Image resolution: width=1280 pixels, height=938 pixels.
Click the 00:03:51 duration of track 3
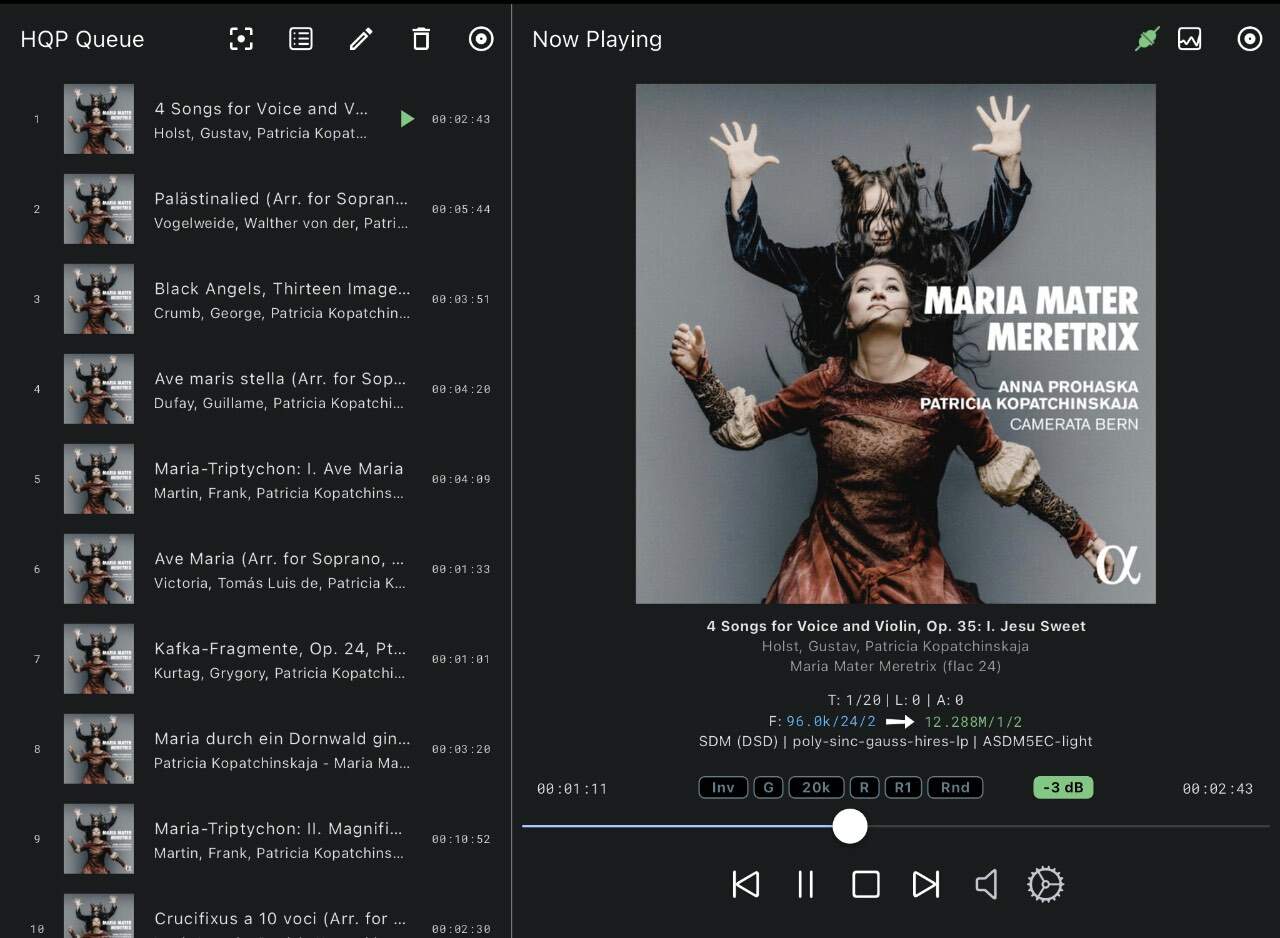pos(461,299)
